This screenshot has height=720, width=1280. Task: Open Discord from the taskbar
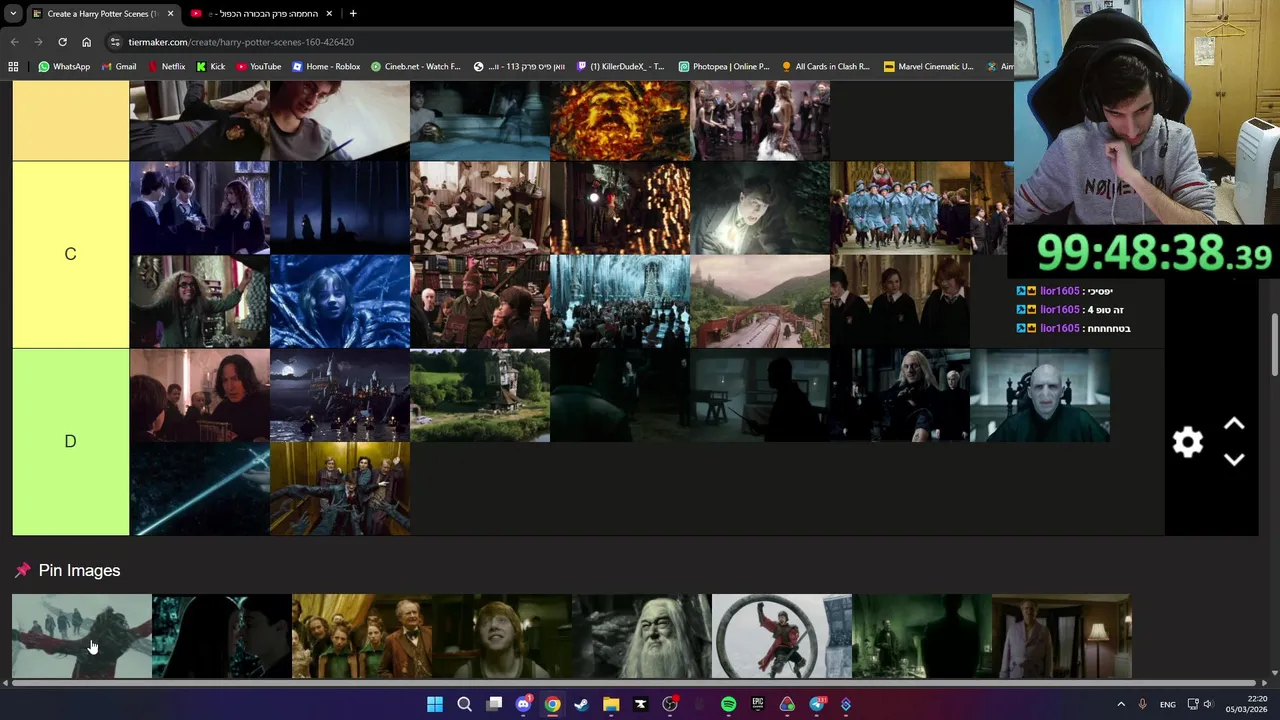point(523,704)
